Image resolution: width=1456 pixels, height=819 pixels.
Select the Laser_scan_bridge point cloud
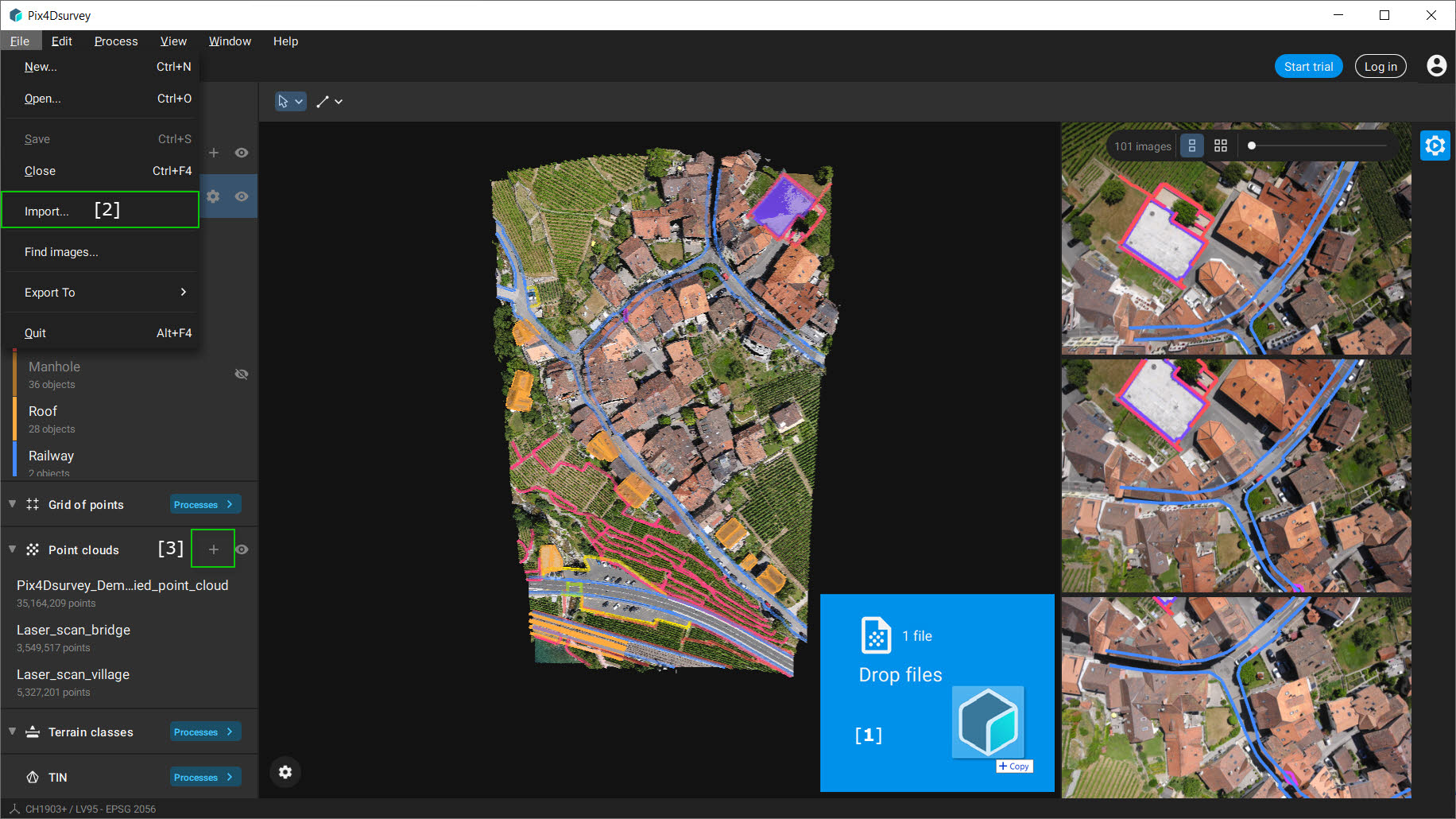pos(73,629)
